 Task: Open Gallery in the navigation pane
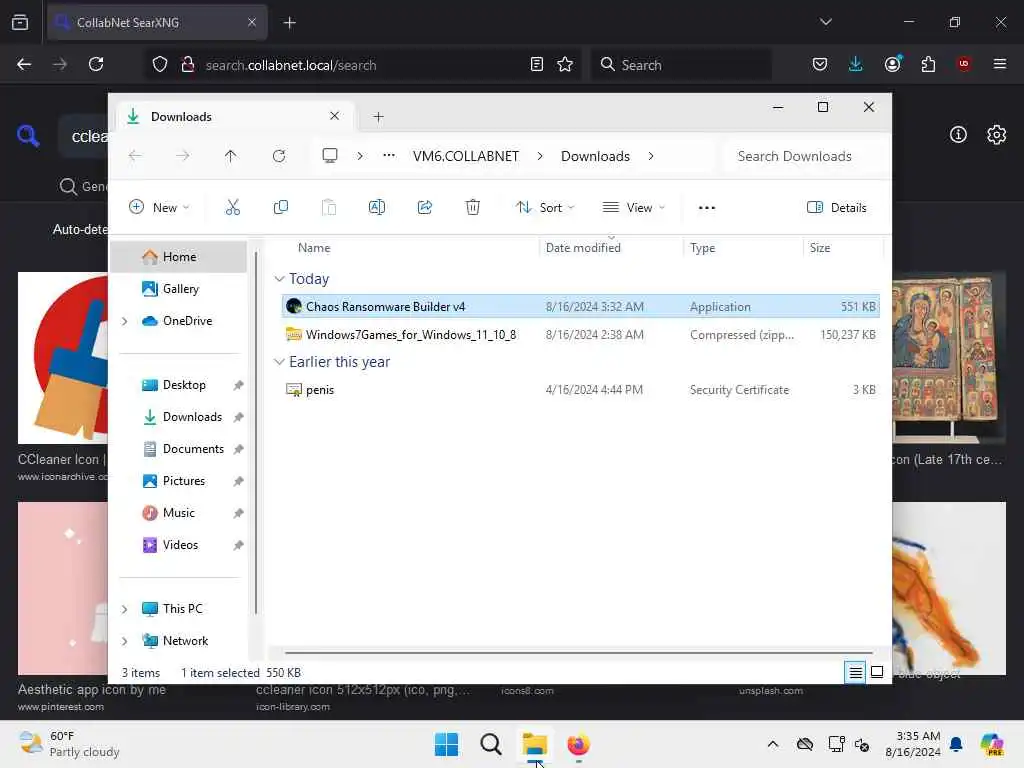180,289
